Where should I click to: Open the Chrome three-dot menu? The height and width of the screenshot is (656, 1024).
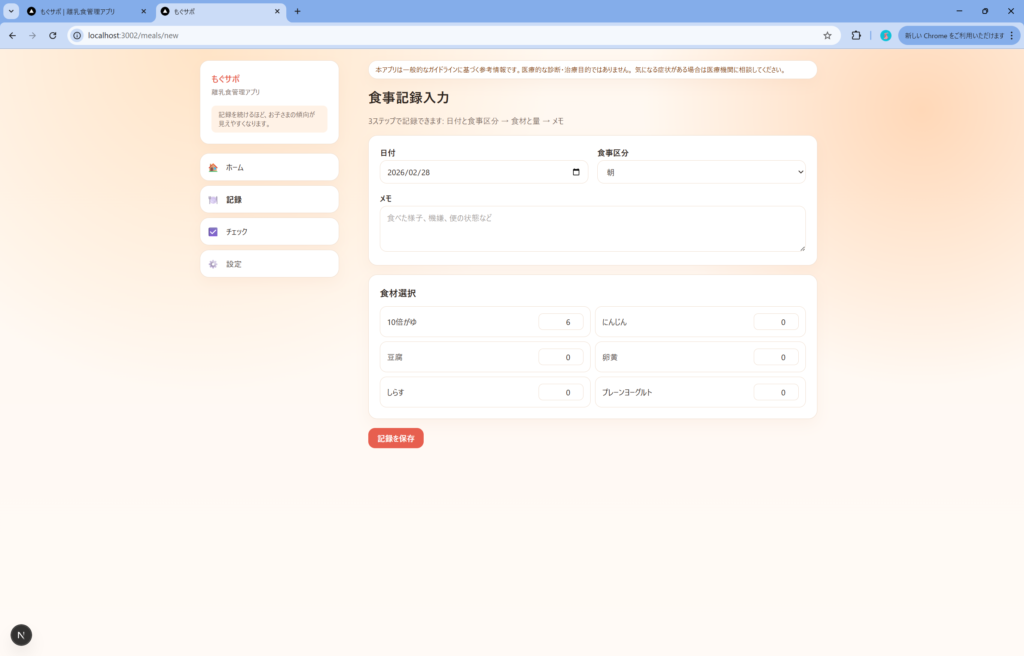tap(1012, 35)
